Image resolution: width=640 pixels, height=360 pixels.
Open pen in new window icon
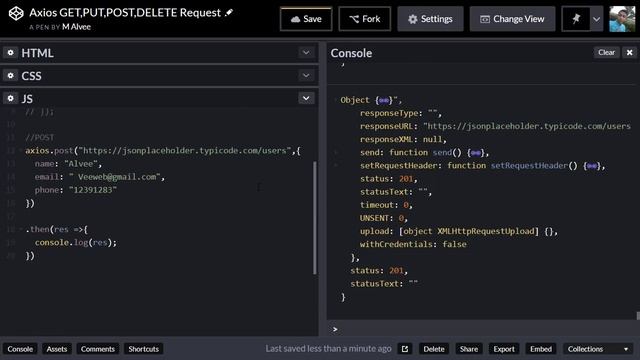pyautogui.click(x=404, y=349)
